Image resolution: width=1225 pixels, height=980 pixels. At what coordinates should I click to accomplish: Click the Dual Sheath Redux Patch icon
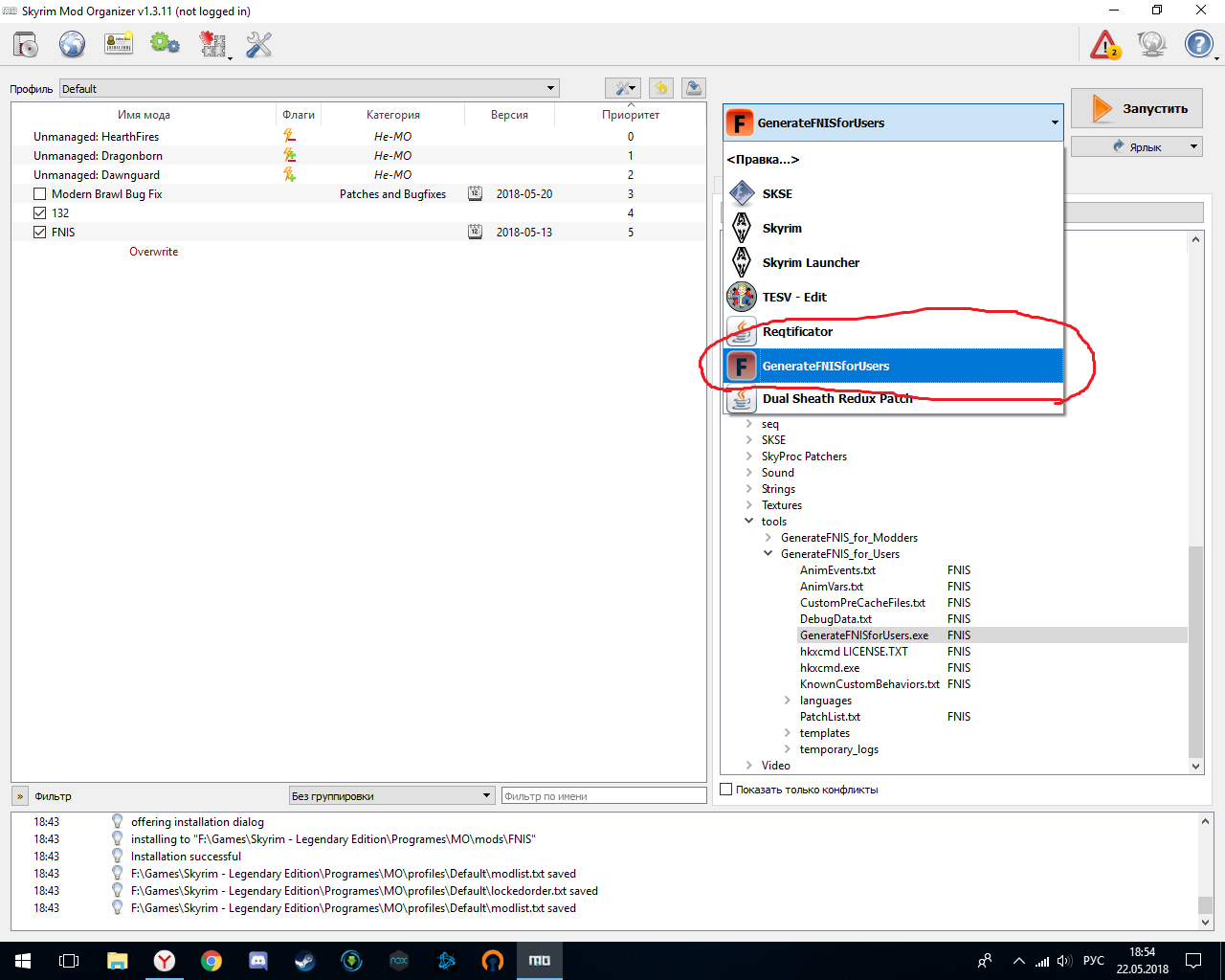coord(742,398)
